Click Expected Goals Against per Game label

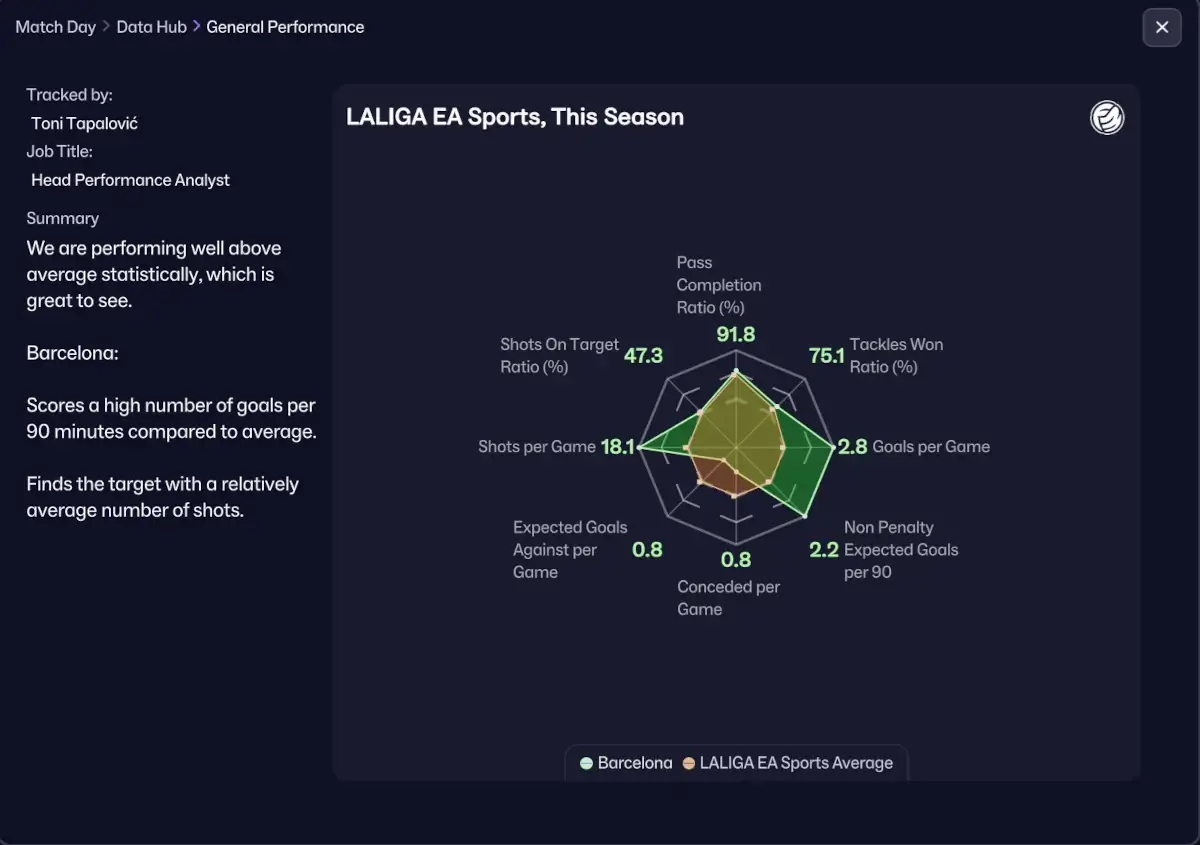[x=570, y=549]
